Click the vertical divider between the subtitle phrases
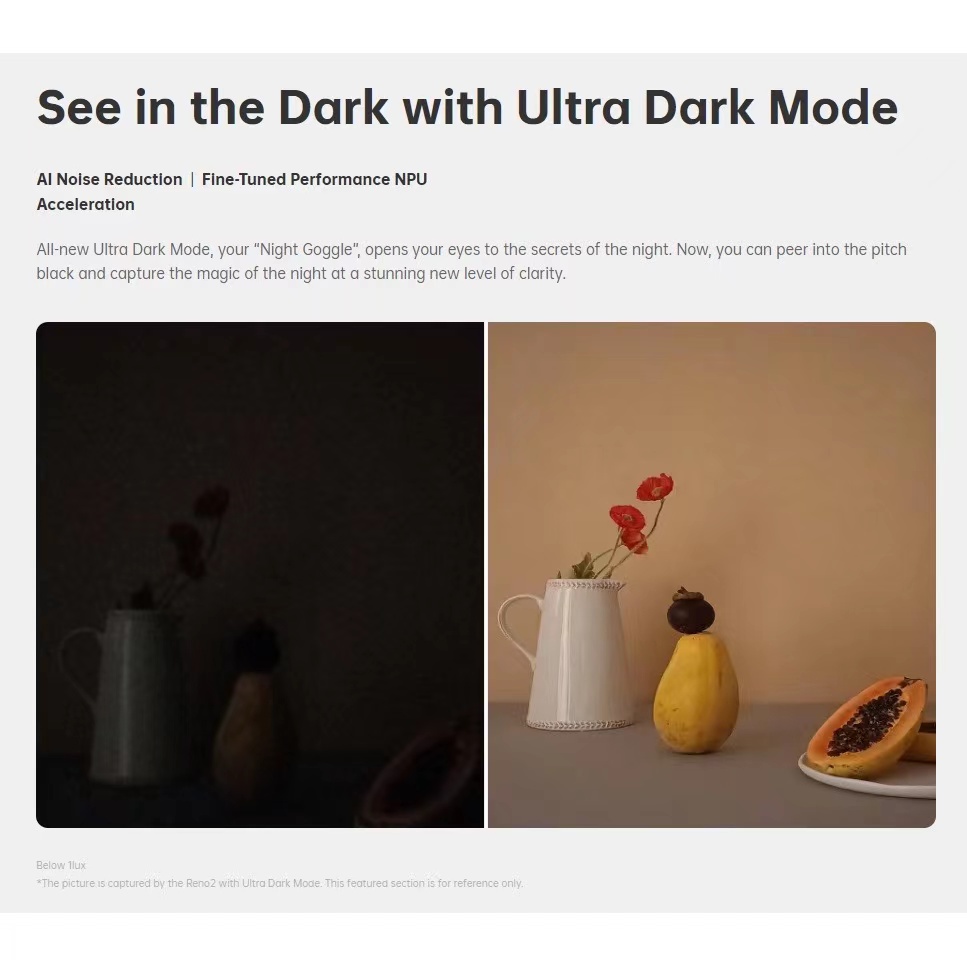This screenshot has height=967, width=967. [x=192, y=179]
